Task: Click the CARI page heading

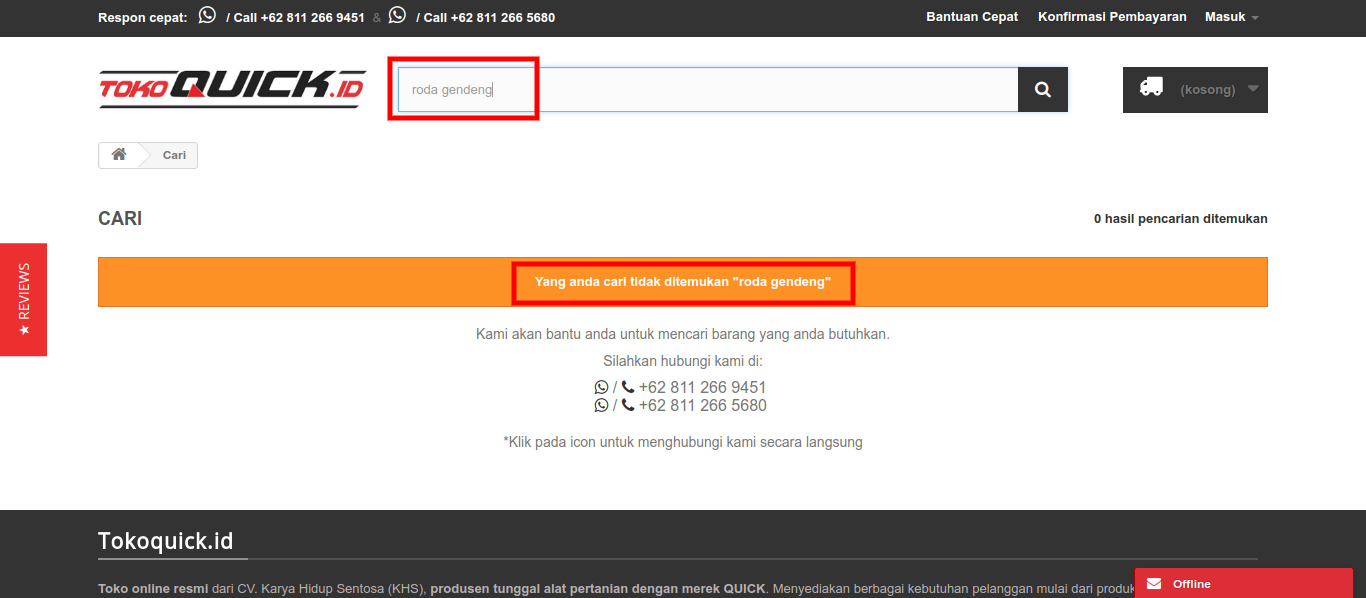Action: 120,218
